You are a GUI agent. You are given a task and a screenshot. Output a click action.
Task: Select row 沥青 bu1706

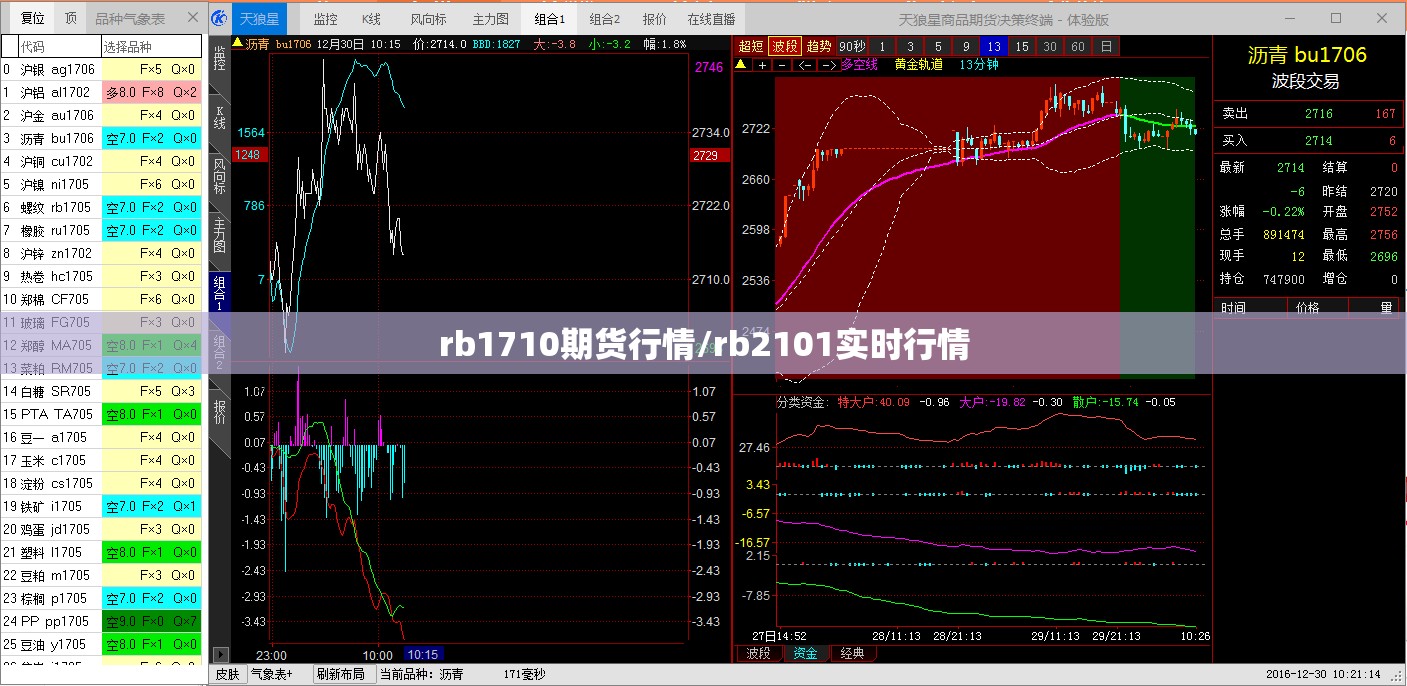(x=101, y=138)
